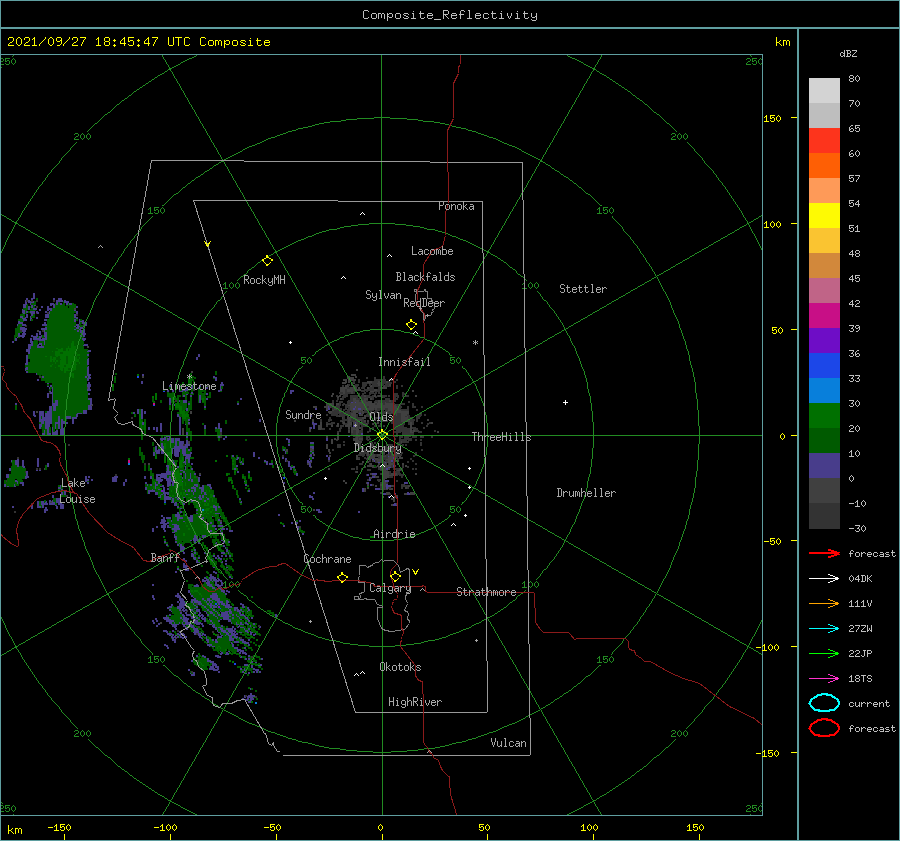Select the magenta 42-39 dBZ swatch
Viewport: 900px width, 841px height.
[x=824, y=316]
